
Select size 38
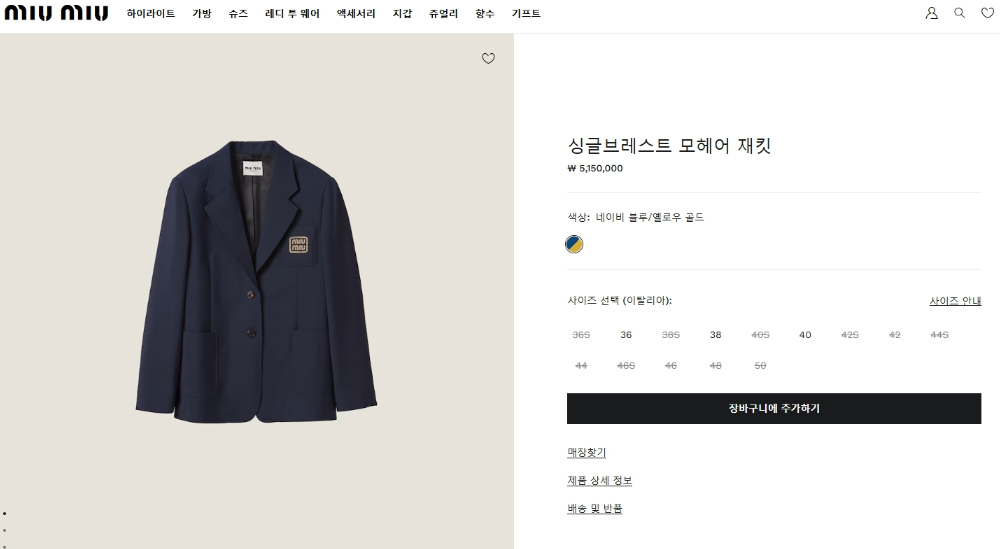(716, 335)
